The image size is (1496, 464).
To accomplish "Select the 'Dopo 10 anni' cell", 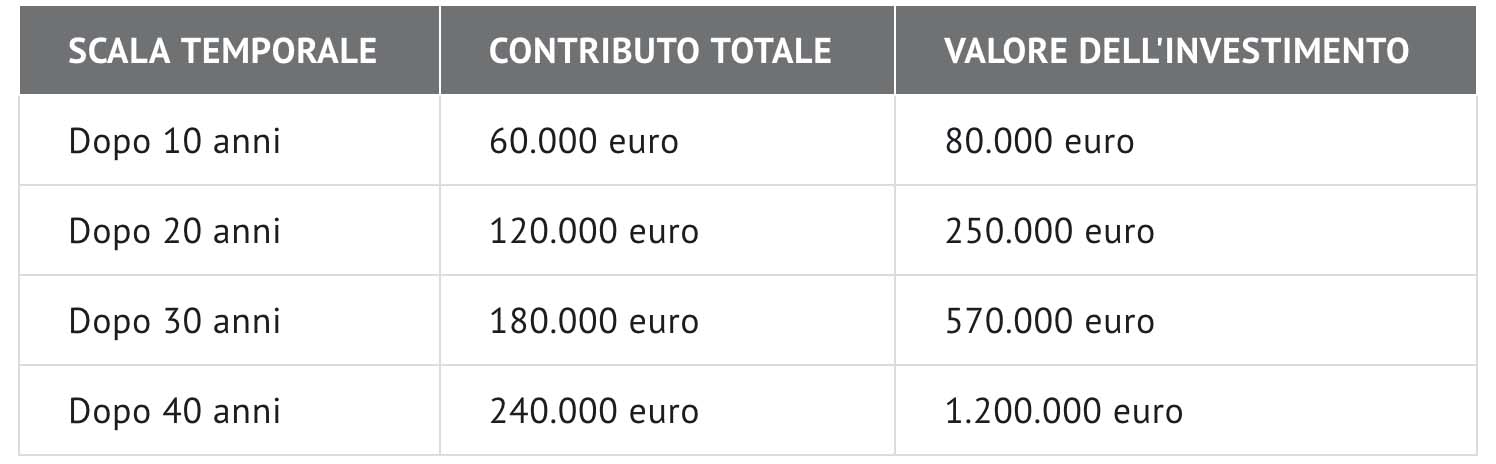I will point(174,141).
